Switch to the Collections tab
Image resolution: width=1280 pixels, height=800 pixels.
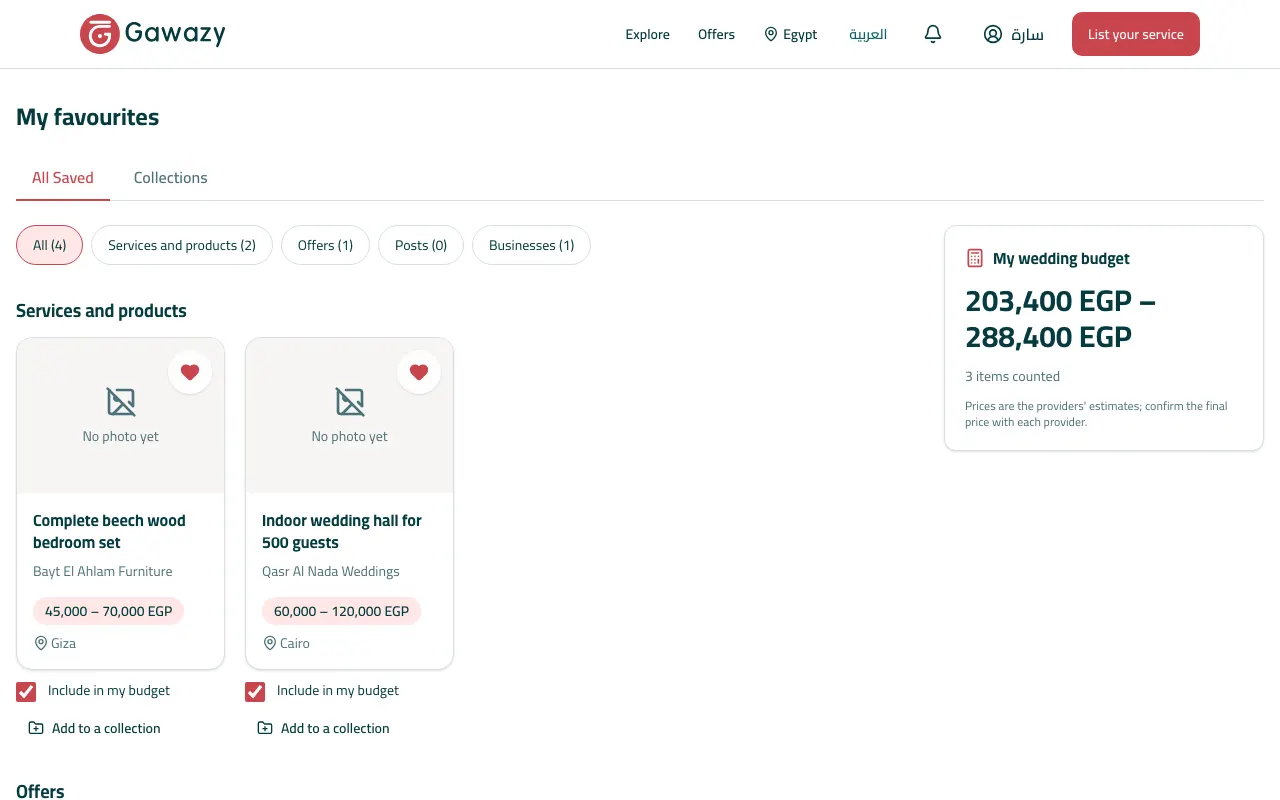tap(171, 178)
